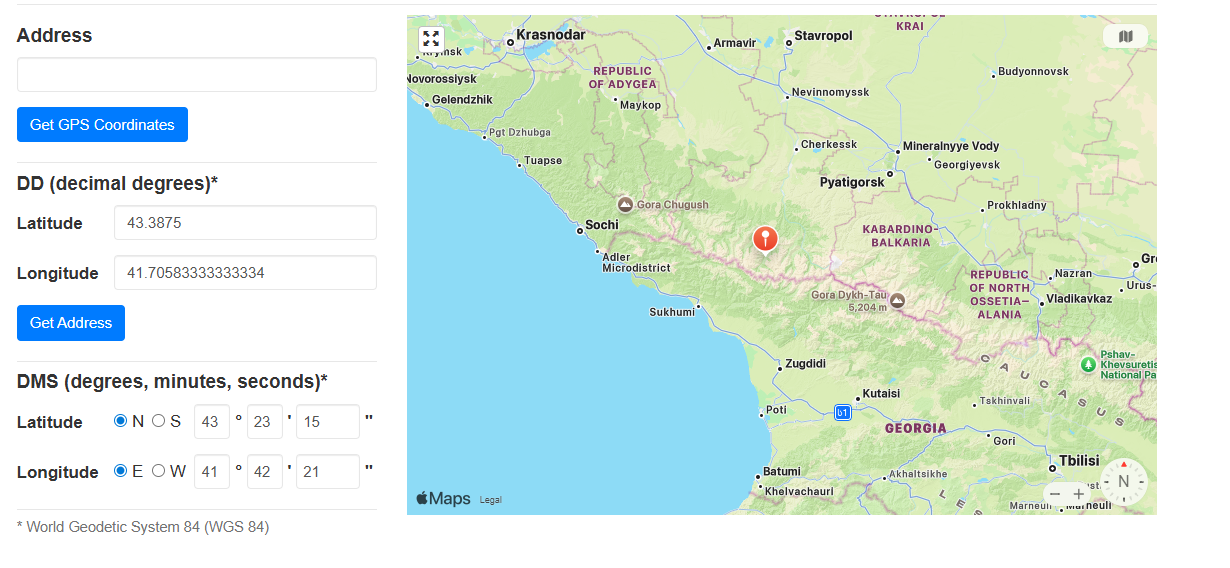Screen dimensions: 1230x568
Task: Click the red location pin marker
Action: click(x=765, y=240)
